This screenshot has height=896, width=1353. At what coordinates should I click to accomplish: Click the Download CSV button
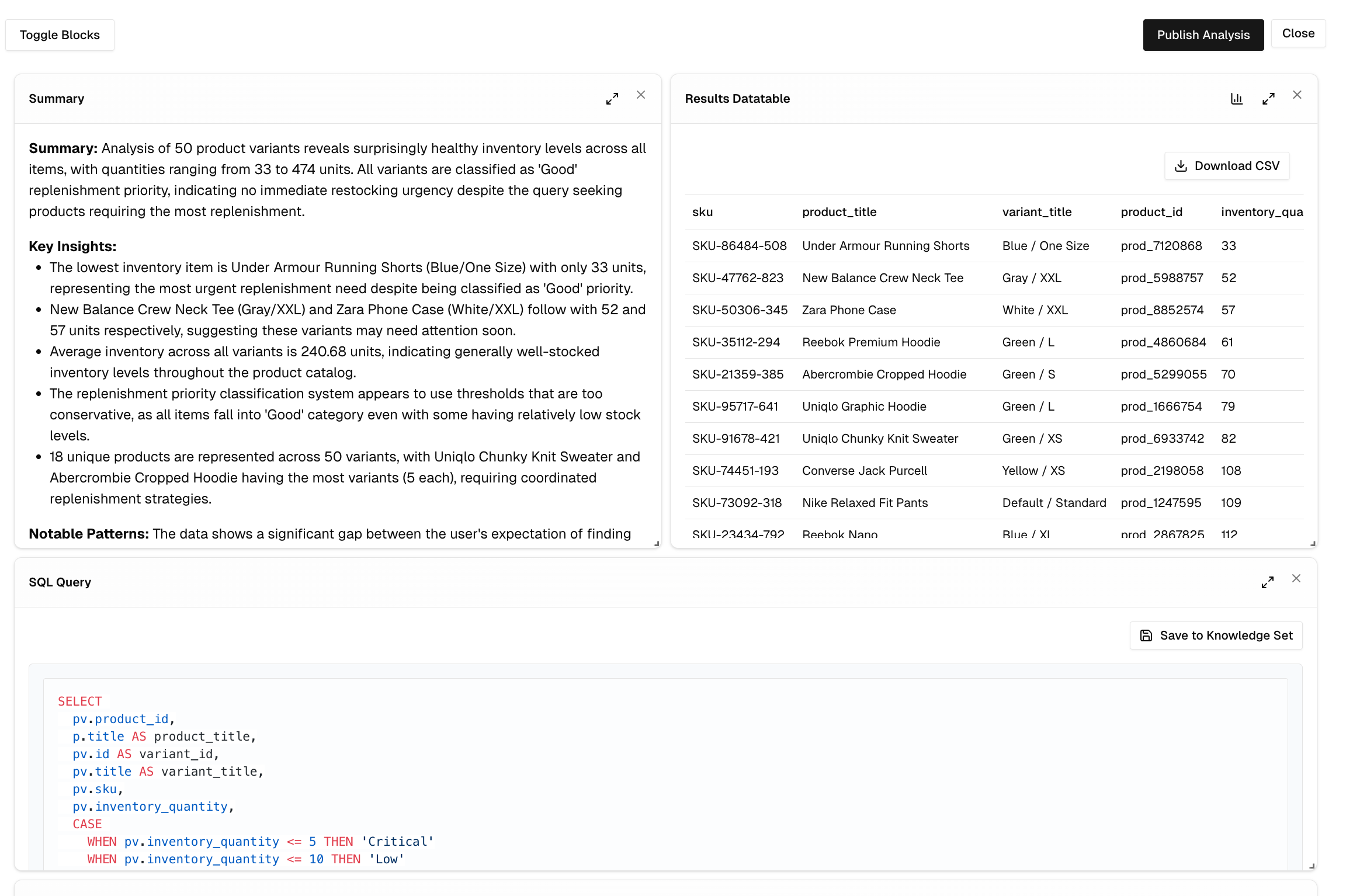click(1227, 166)
